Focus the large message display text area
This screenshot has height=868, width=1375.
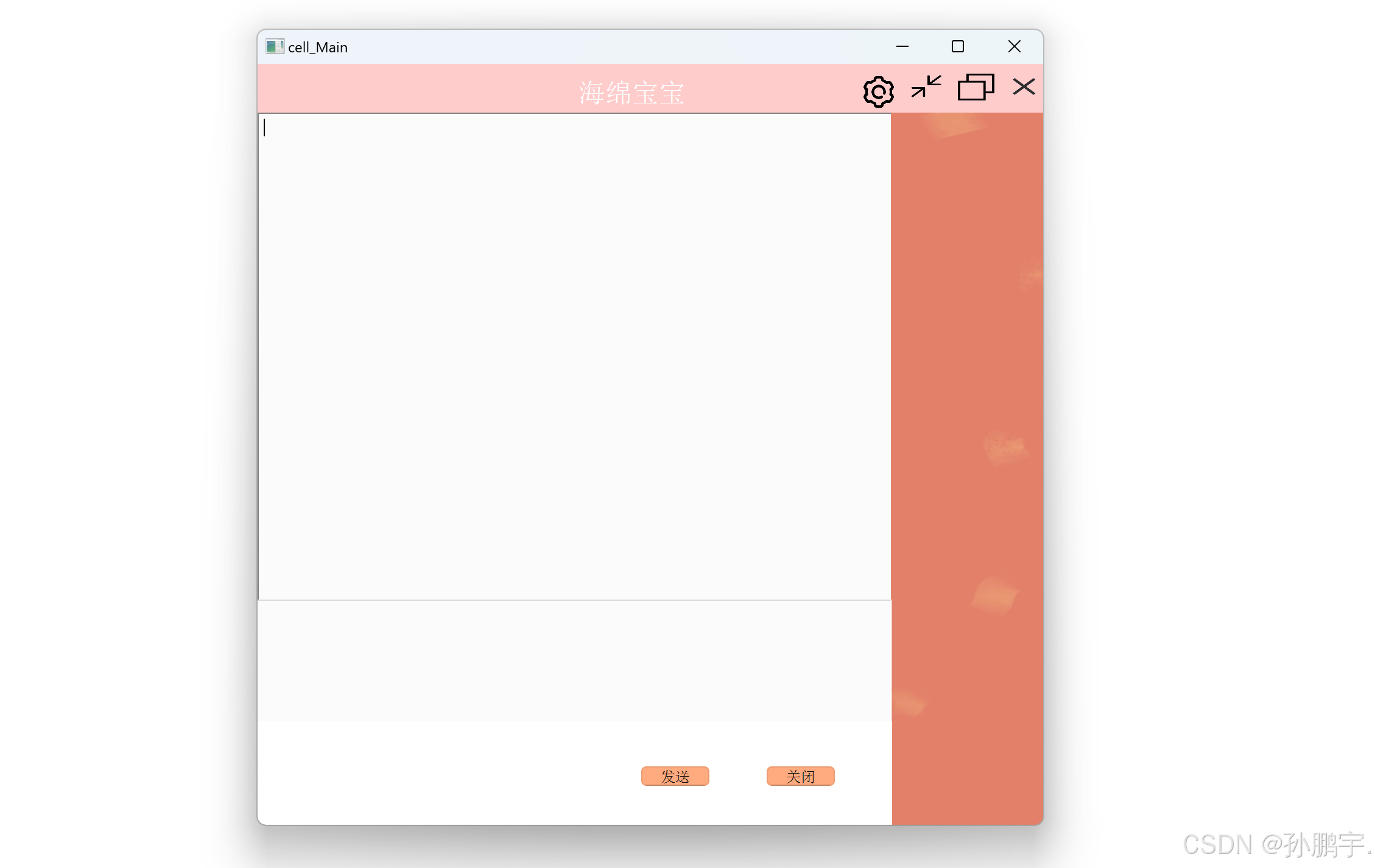pyautogui.click(x=574, y=357)
